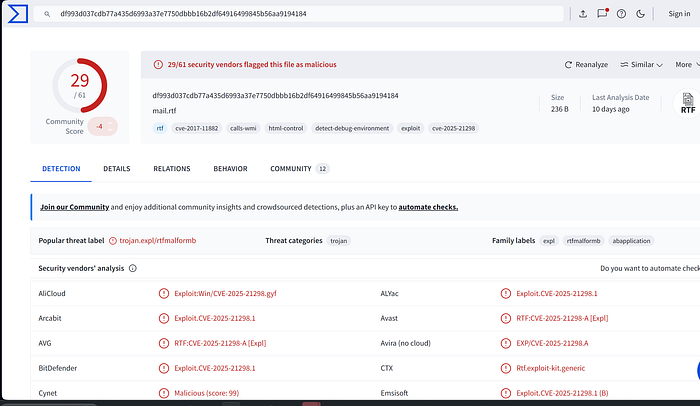The image size is (700, 406).
Task: Click the Rtf.exploit-kit.generic detection text
Action: tap(550, 368)
